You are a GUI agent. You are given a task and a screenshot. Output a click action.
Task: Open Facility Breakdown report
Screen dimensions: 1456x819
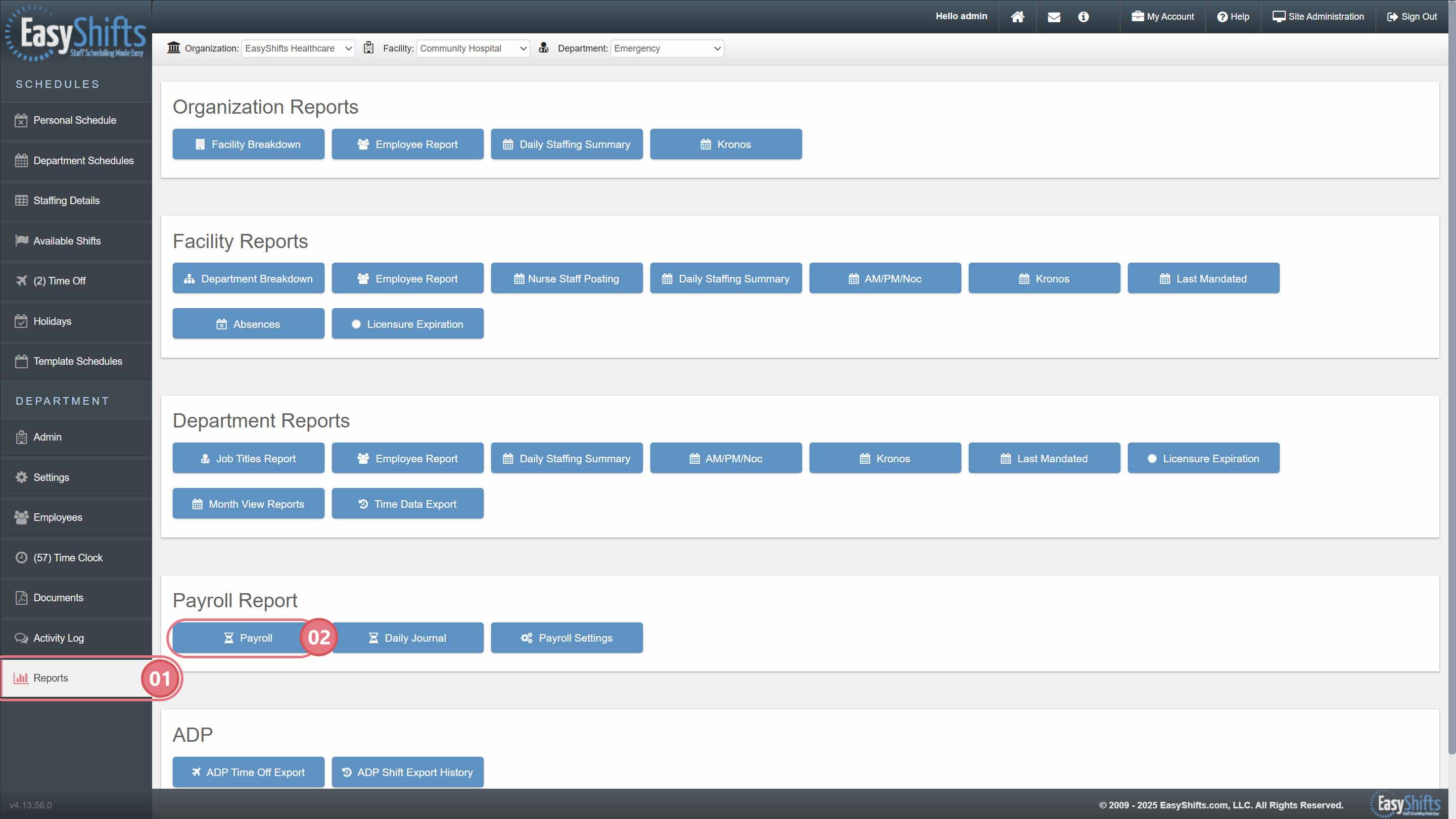point(248,144)
